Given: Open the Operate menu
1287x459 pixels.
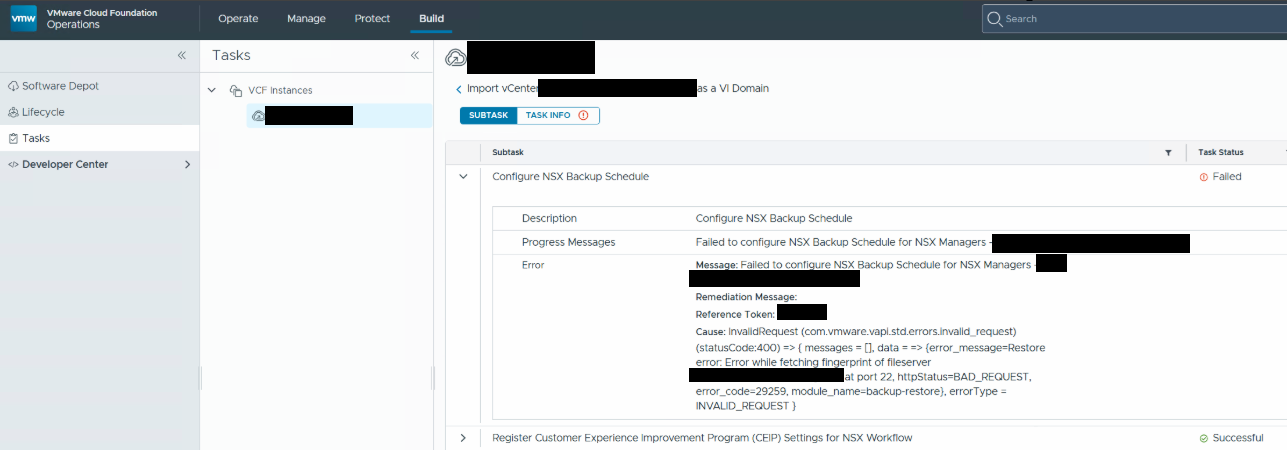Looking at the screenshot, I should (x=238, y=18).
